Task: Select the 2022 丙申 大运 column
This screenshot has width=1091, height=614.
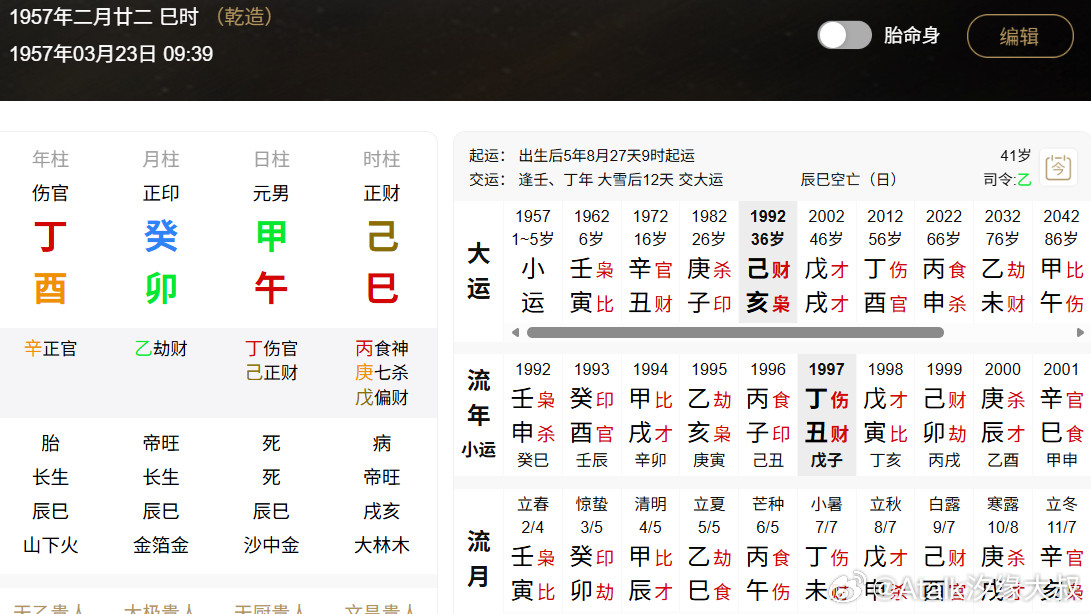Action: click(x=943, y=261)
